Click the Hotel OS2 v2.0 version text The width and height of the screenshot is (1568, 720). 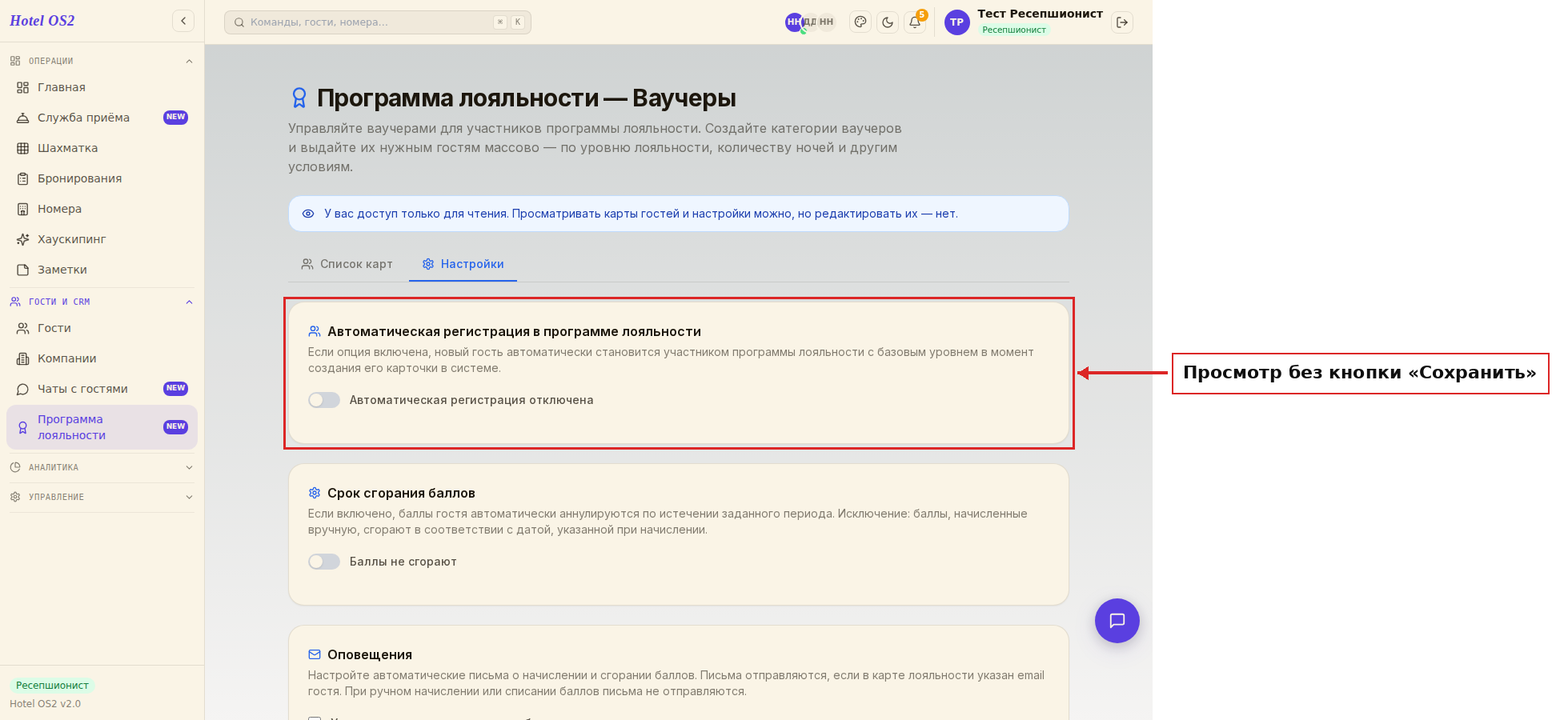(45, 704)
